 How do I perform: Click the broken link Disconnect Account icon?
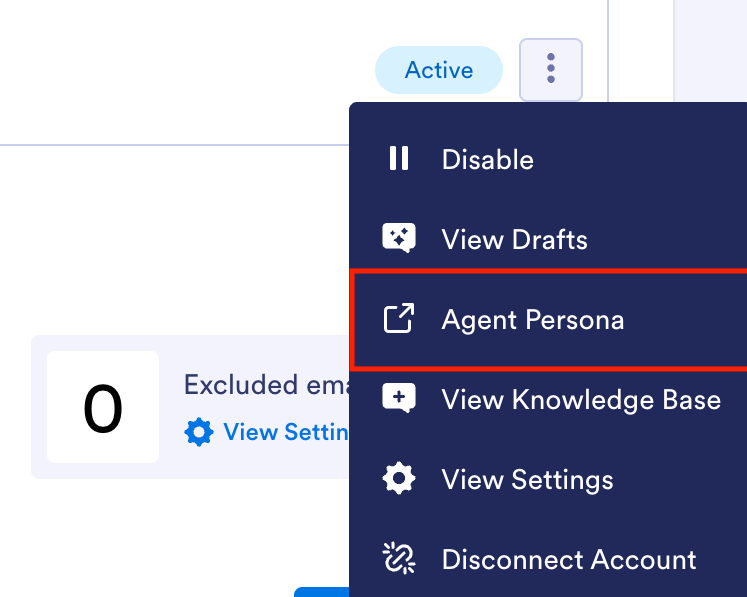pos(399,558)
